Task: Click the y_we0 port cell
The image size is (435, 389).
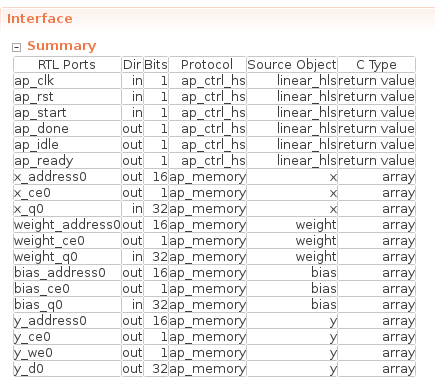Action: [x=67, y=353]
